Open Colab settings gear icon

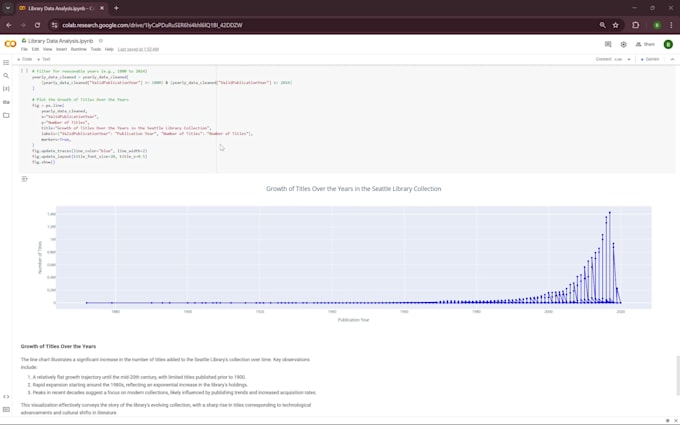(623, 44)
